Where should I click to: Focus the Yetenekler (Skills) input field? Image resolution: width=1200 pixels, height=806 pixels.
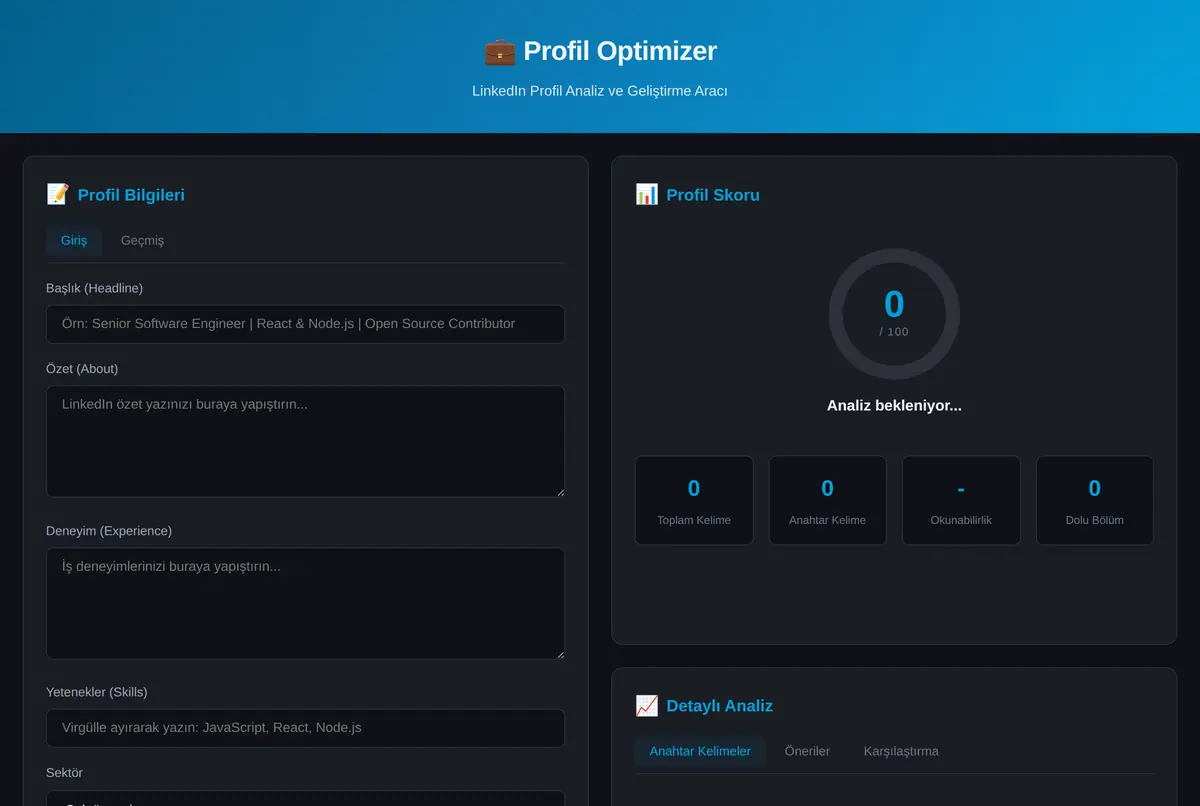(x=305, y=728)
